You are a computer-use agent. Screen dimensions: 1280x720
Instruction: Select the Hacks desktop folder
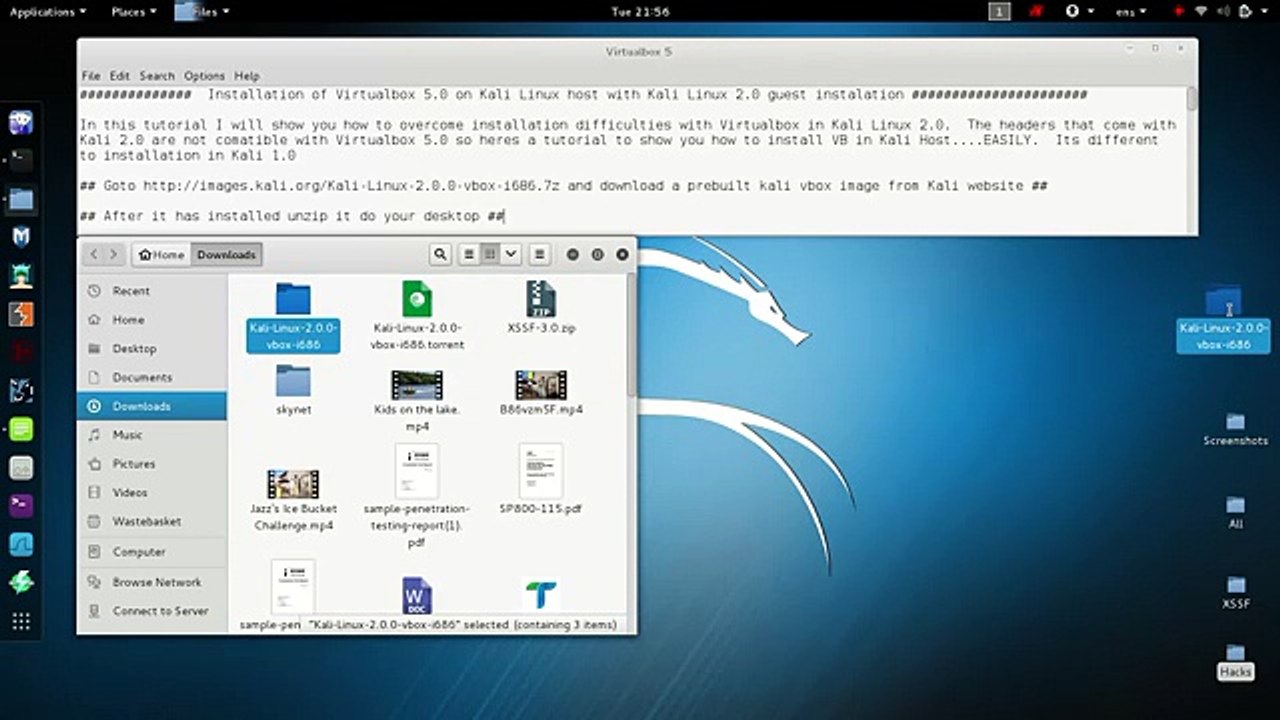point(1236,663)
